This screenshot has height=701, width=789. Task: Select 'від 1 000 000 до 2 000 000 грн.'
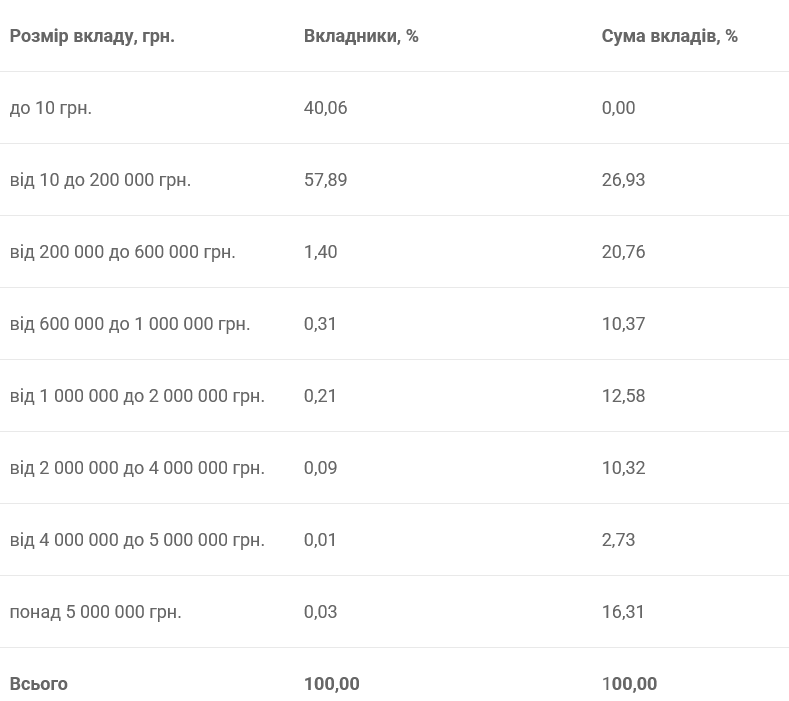tap(137, 396)
